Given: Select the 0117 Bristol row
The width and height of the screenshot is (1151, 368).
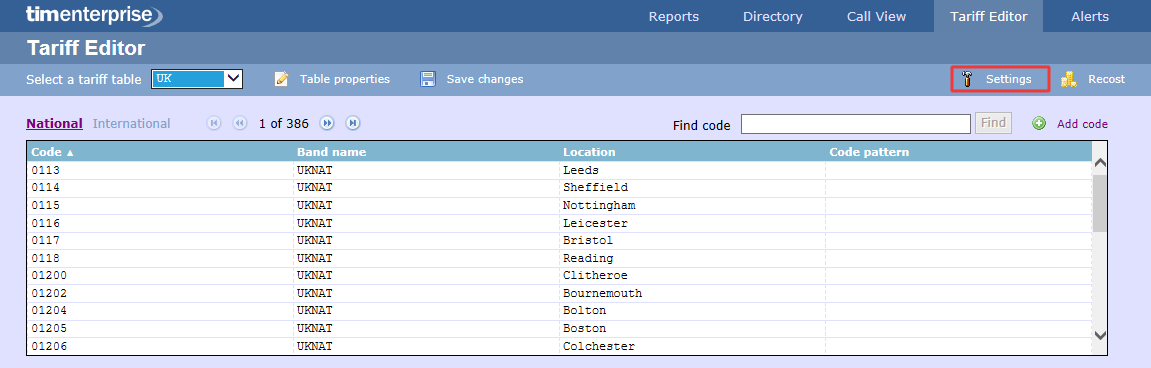Looking at the screenshot, I should pyautogui.click(x=559, y=240).
